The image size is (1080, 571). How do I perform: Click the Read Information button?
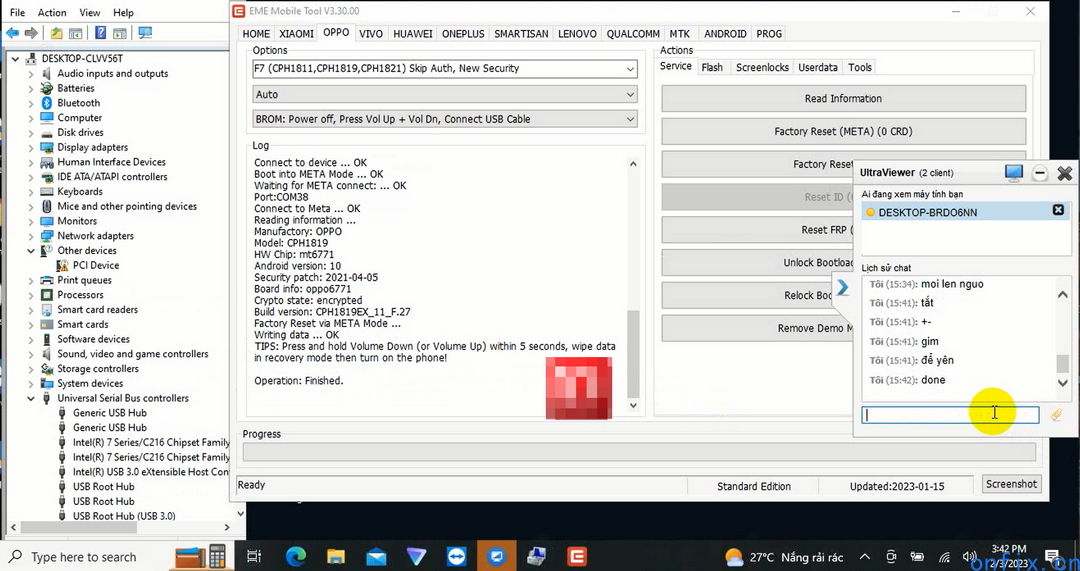(843, 98)
